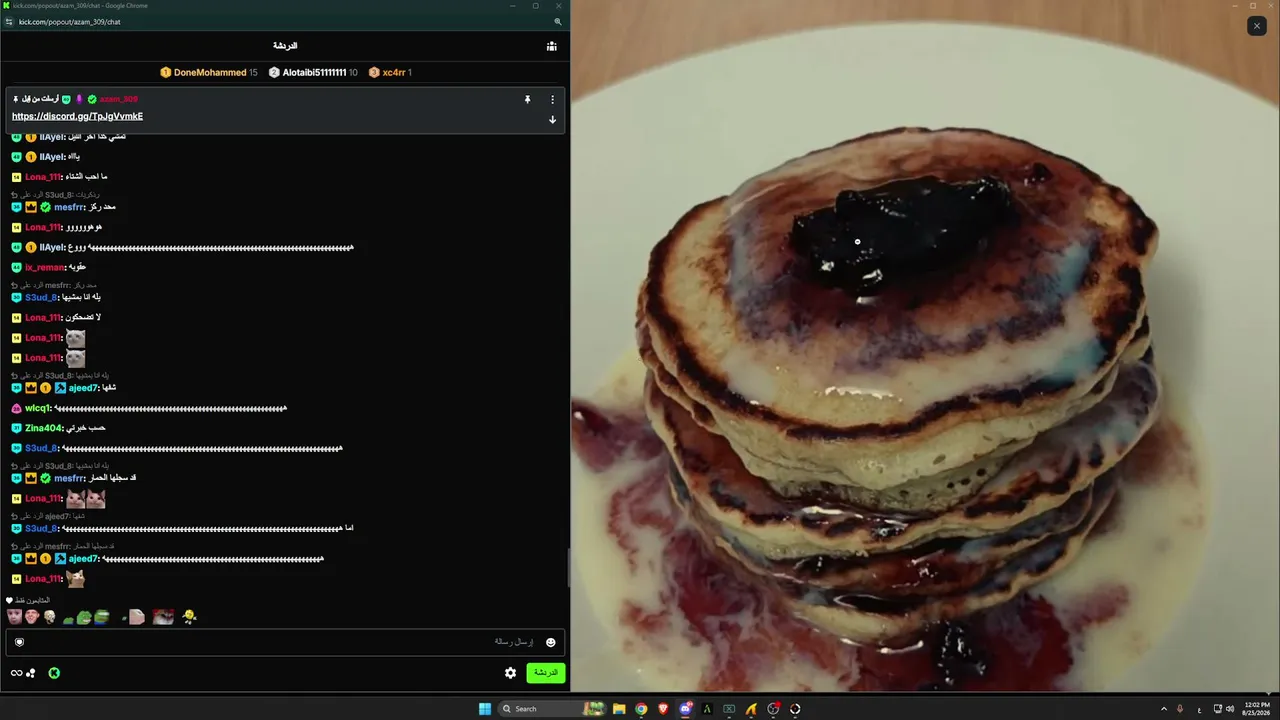Click the site info icon in address bar
The height and width of the screenshot is (720, 1280).
(x=9, y=22)
